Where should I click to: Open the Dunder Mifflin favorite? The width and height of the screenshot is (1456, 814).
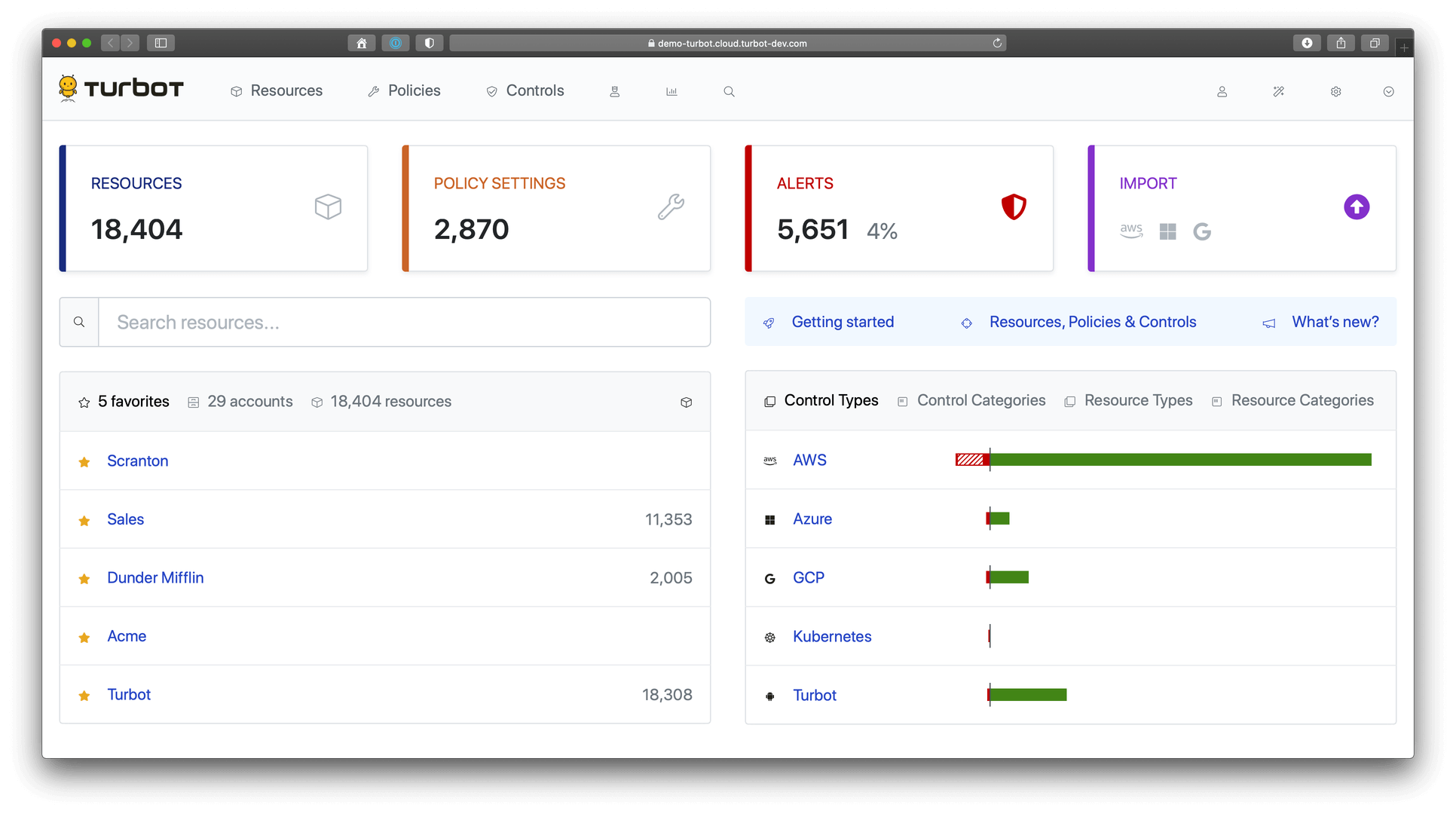[x=155, y=577]
